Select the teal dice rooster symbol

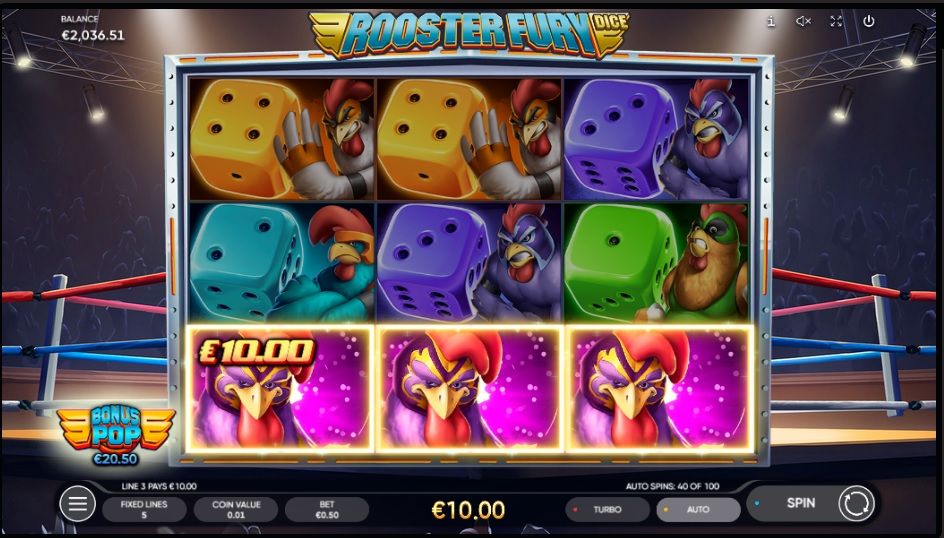pyautogui.click(x=282, y=262)
